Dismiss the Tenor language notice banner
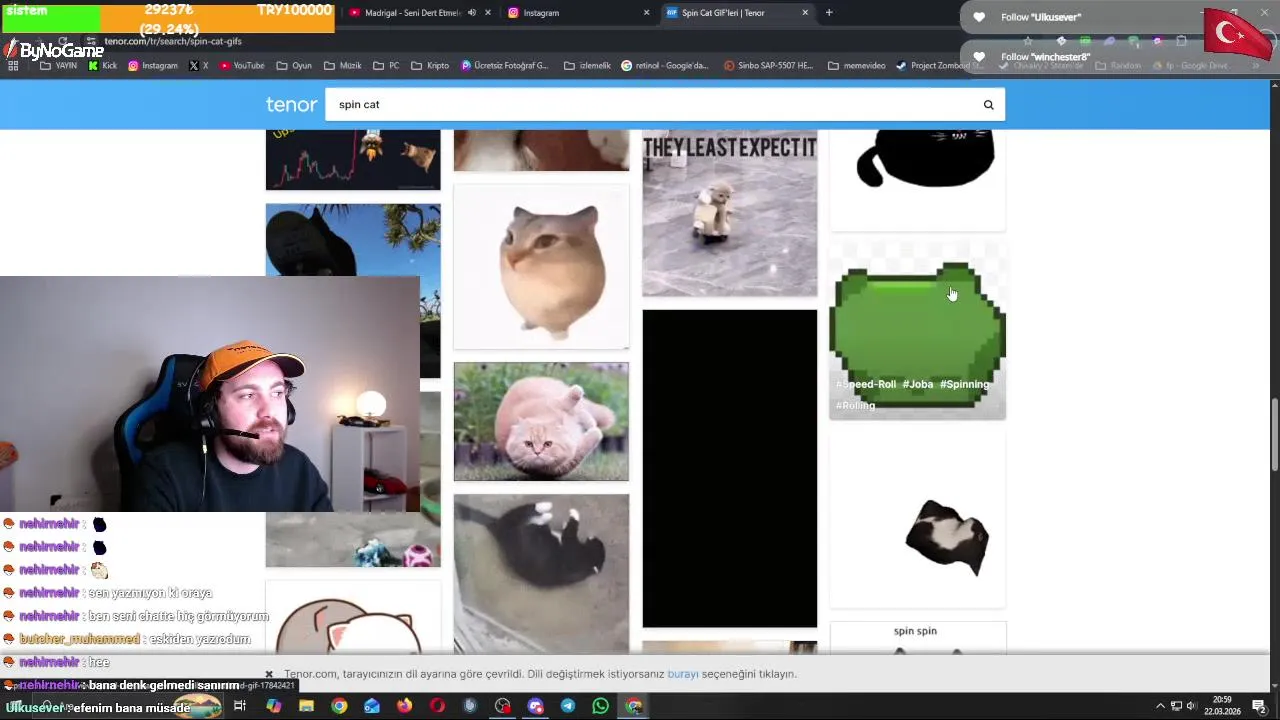1280x720 pixels. pos(269,674)
